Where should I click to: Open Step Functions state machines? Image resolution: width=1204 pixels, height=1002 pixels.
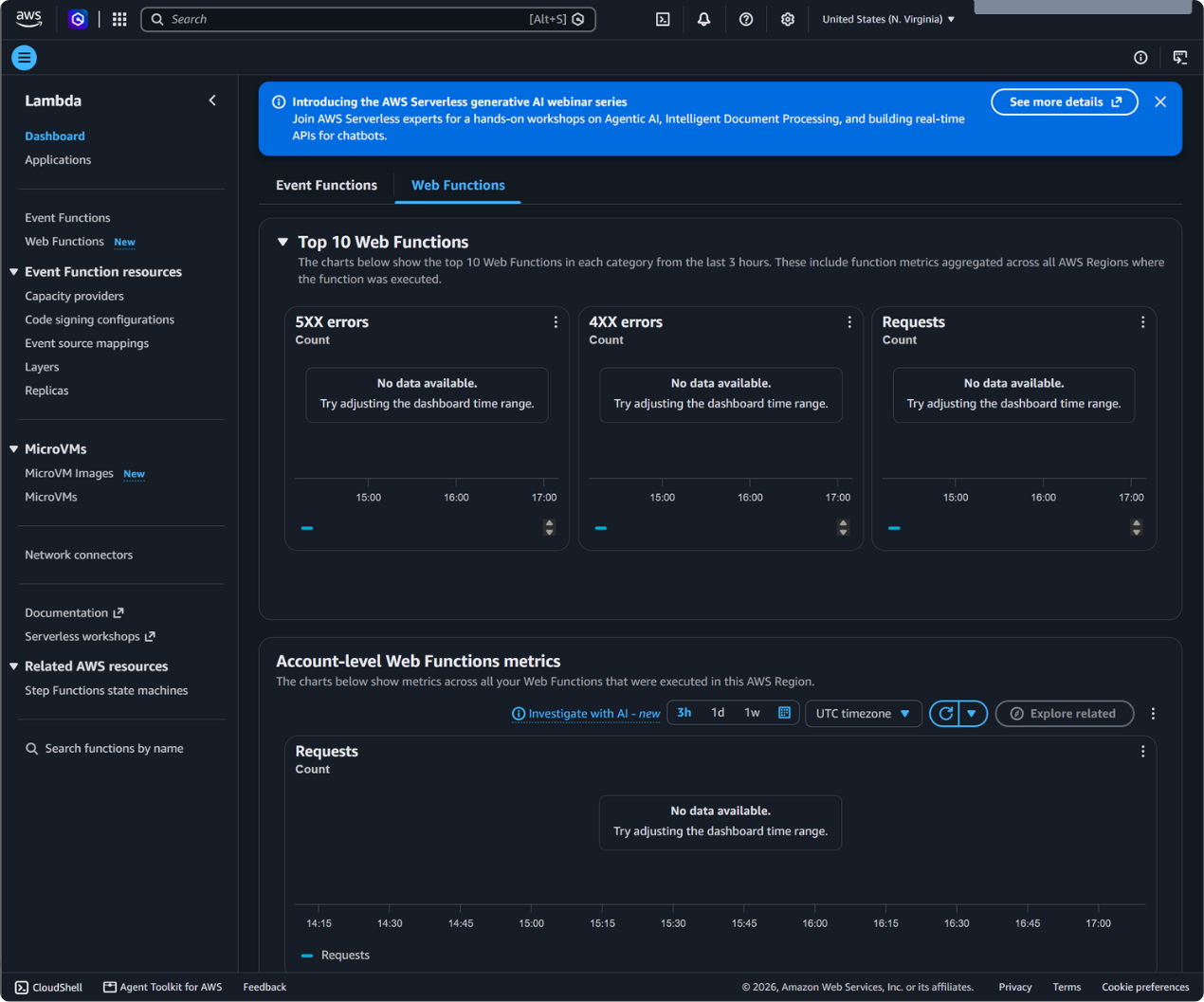[106, 690]
